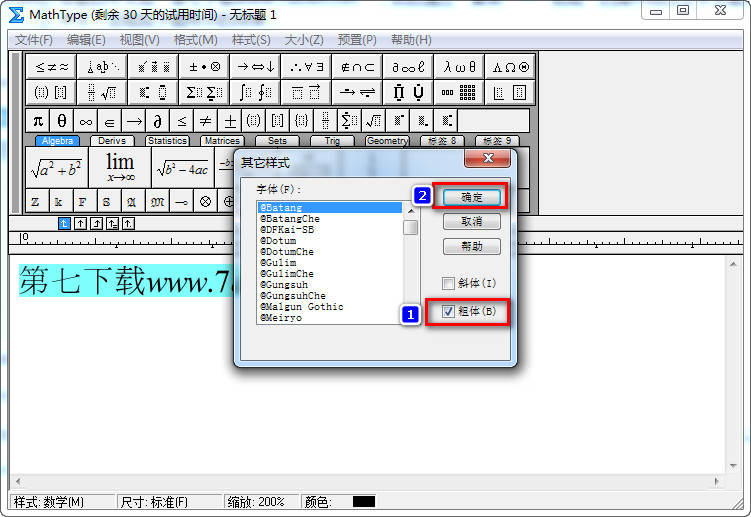Insert the not-equal symbol from small bar

coord(206,121)
